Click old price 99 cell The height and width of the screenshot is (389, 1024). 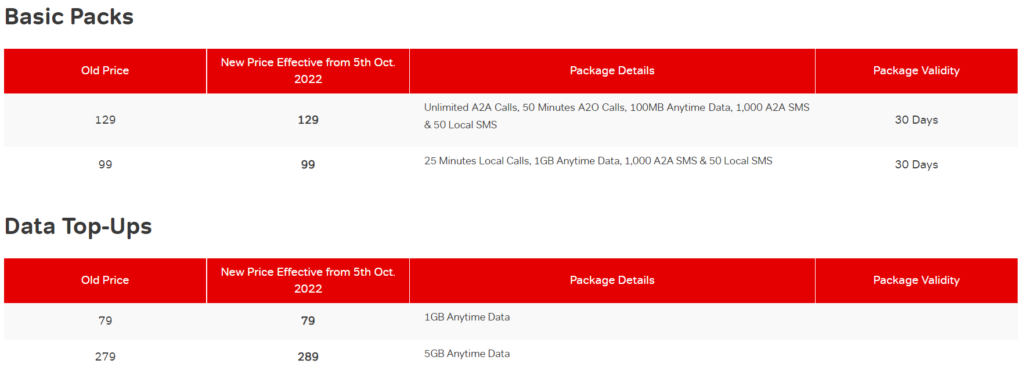pyautogui.click(x=105, y=164)
